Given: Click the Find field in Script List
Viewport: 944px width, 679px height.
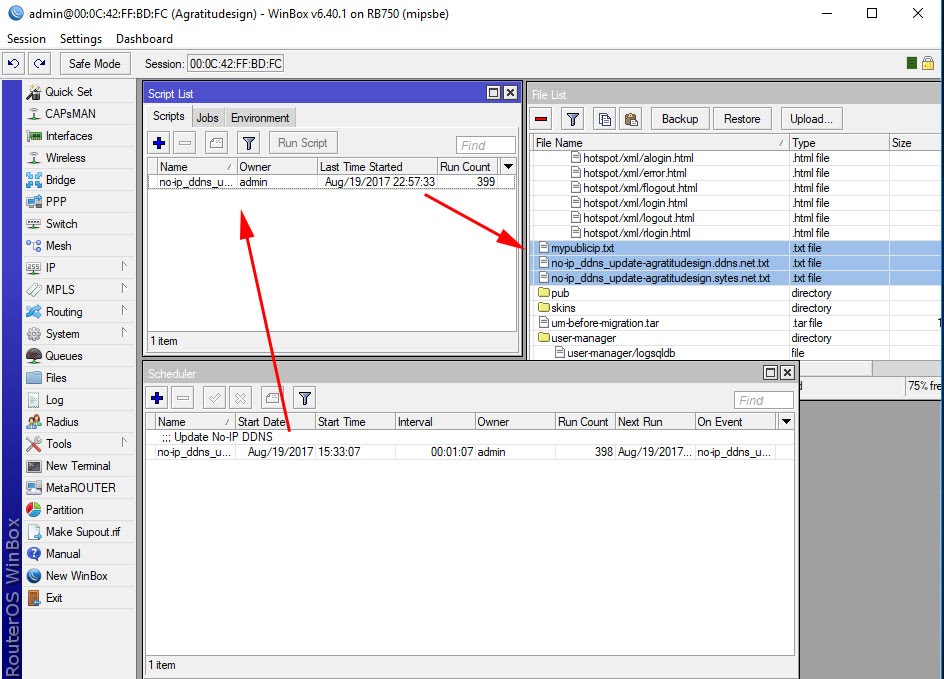Looking at the screenshot, I should click(x=484, y=143).
